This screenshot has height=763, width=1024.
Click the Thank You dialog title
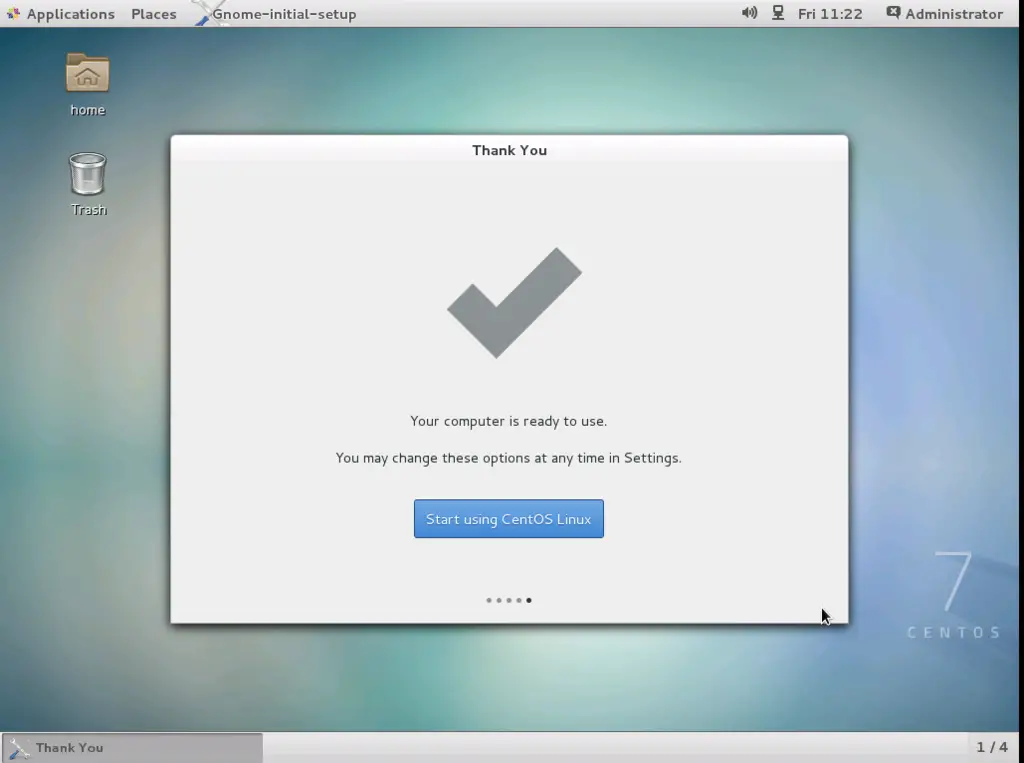tap(509, 150)
